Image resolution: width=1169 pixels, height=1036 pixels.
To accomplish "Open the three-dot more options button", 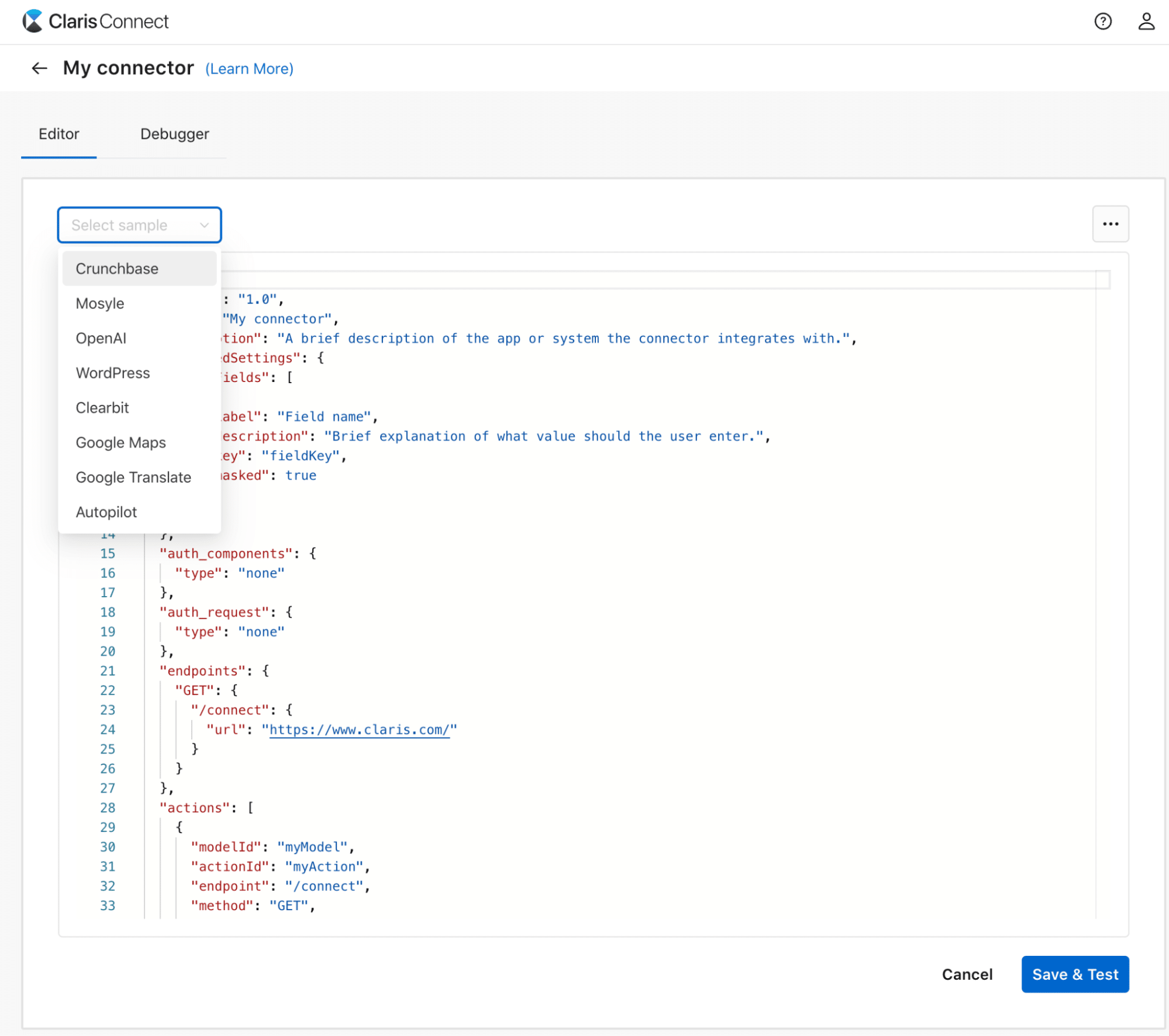I will tap(1110, 224).
